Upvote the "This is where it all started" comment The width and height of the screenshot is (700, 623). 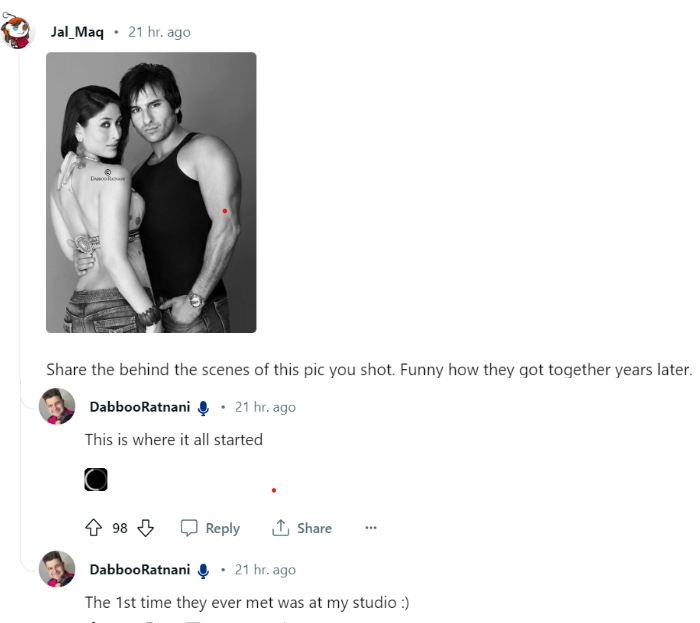(95, 528)
